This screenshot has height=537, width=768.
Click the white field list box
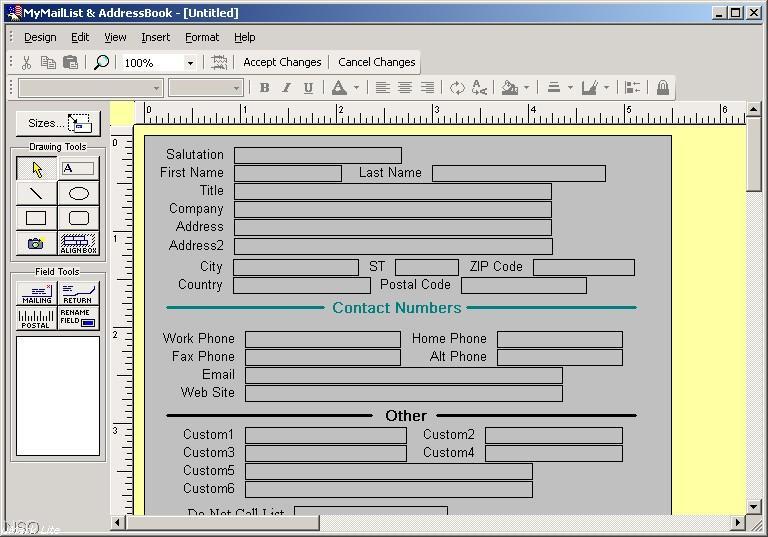click(58, 396)
